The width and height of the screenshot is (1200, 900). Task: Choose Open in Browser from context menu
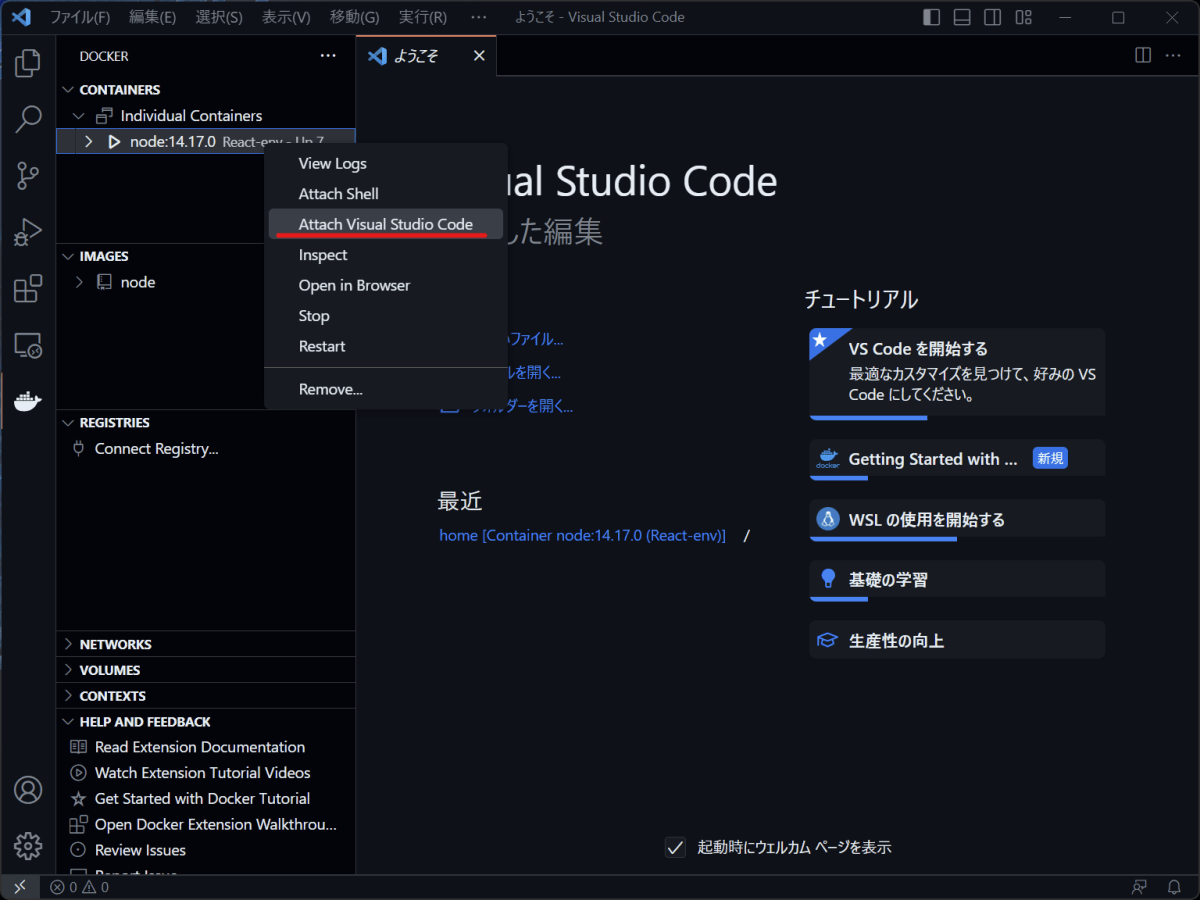coord(386,285)
